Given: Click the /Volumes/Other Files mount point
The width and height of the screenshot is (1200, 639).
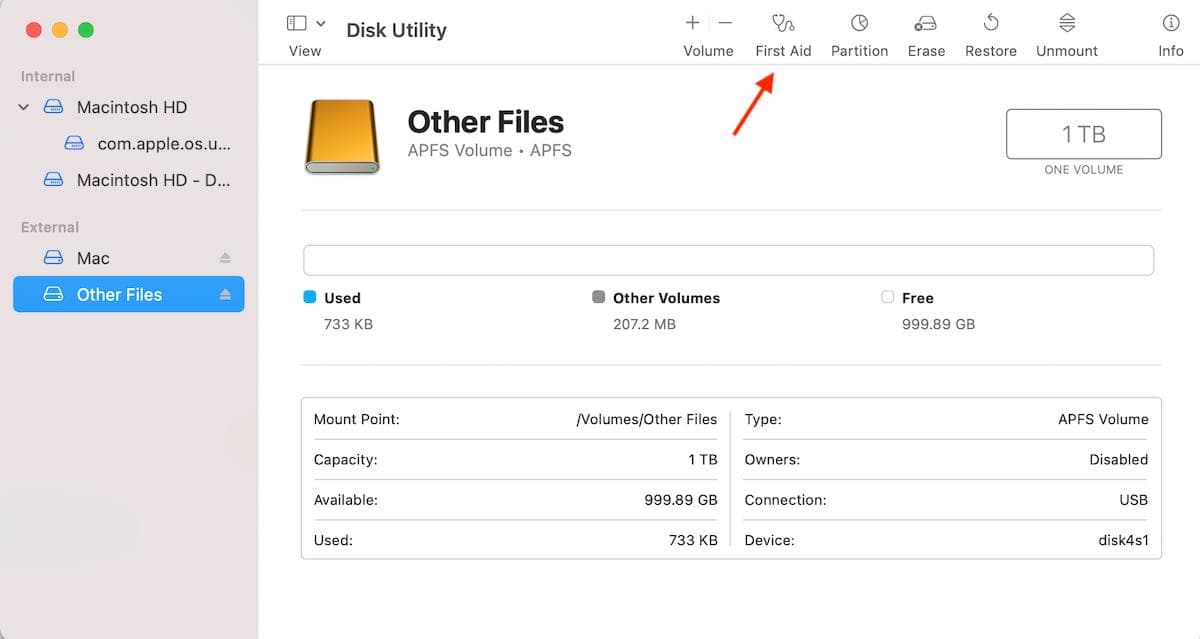Looking at the screenshot, I should [647, 419].
